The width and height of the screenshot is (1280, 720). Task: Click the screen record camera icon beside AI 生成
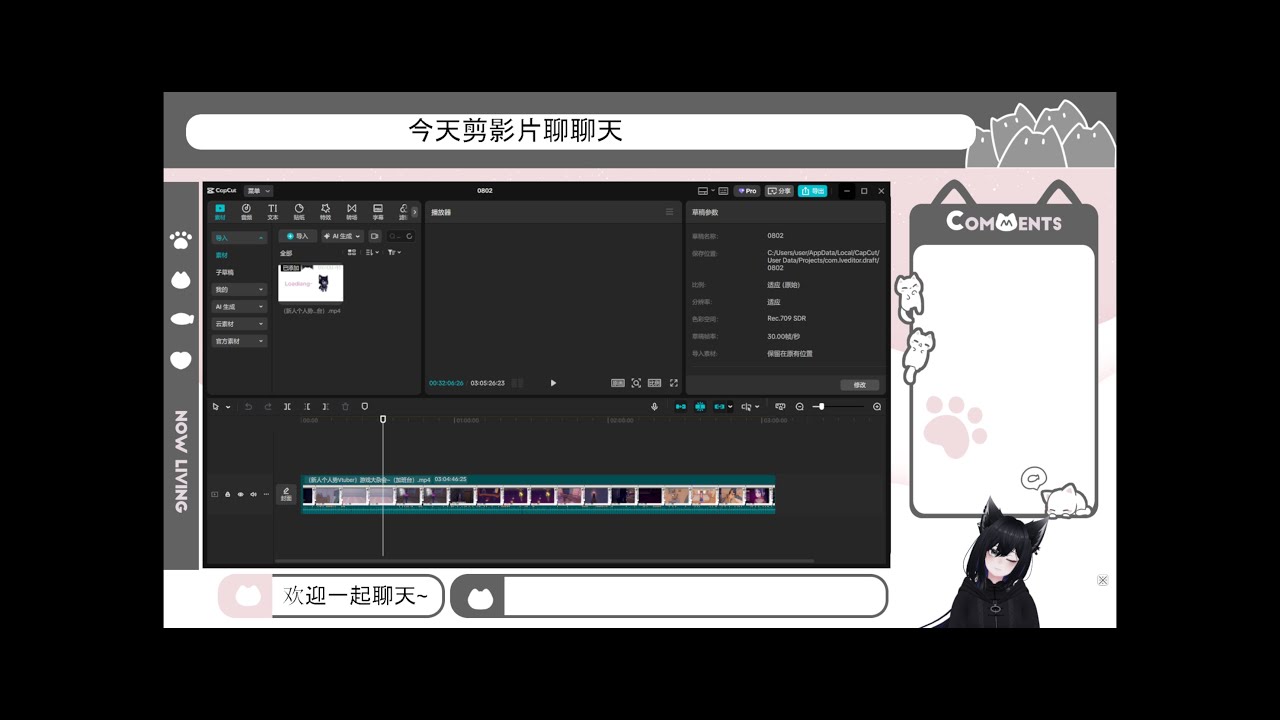375,236
